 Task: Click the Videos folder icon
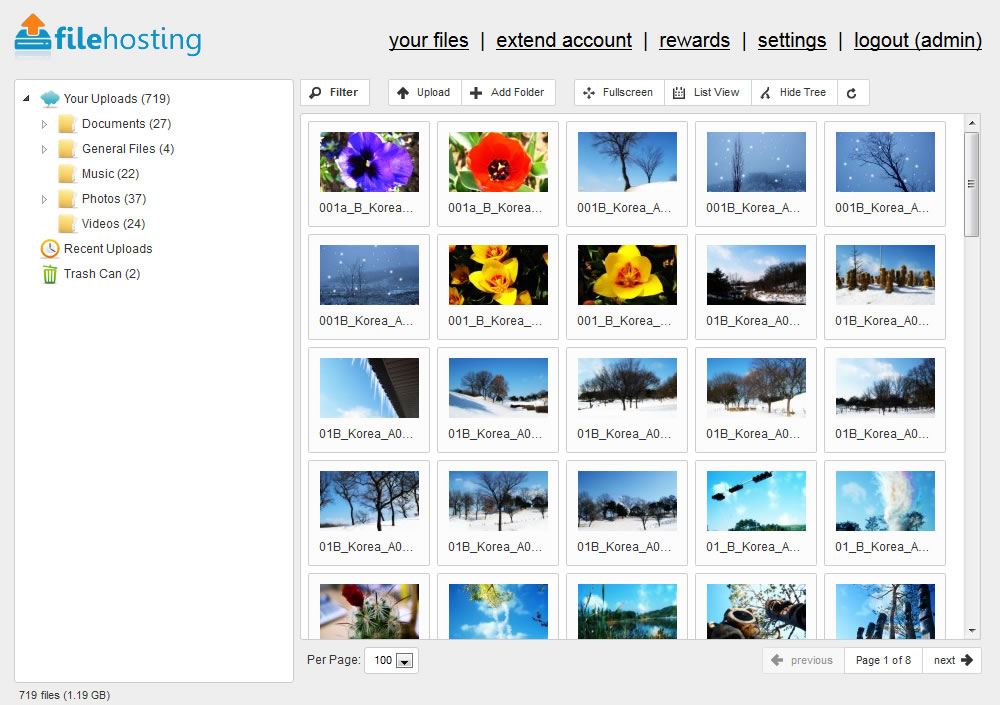tap(67, 223)
